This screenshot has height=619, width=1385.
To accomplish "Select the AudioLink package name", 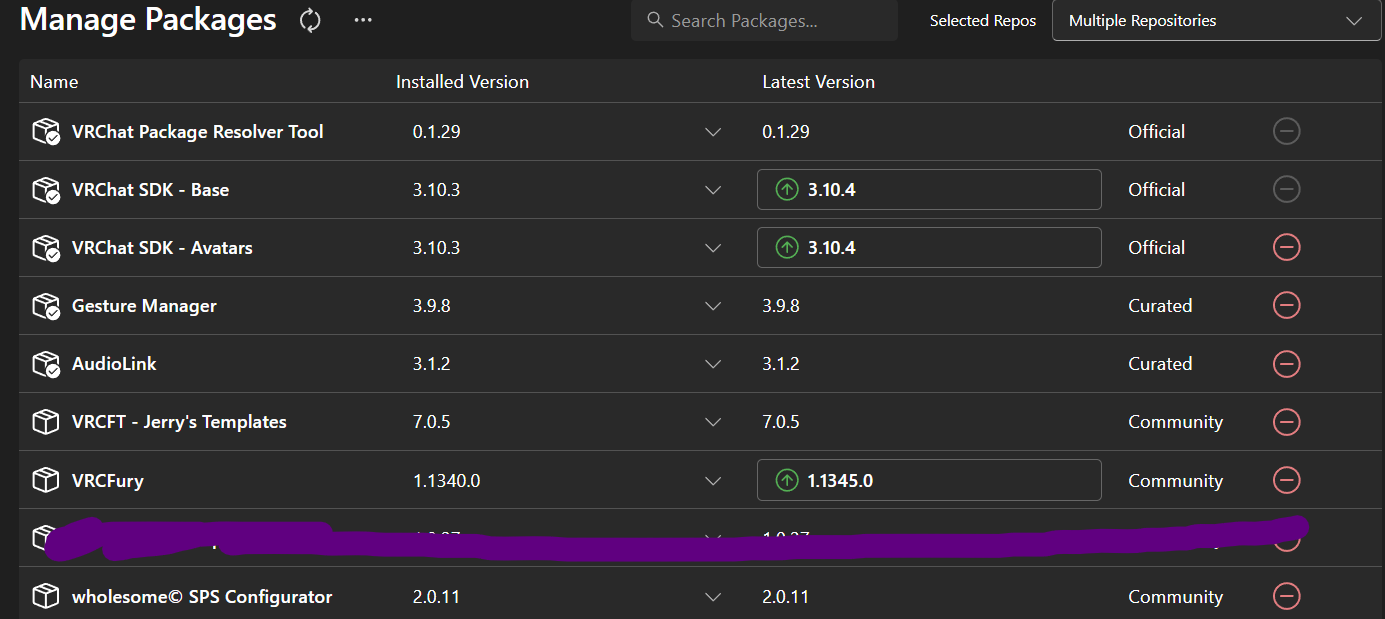I will coord(114,364).
